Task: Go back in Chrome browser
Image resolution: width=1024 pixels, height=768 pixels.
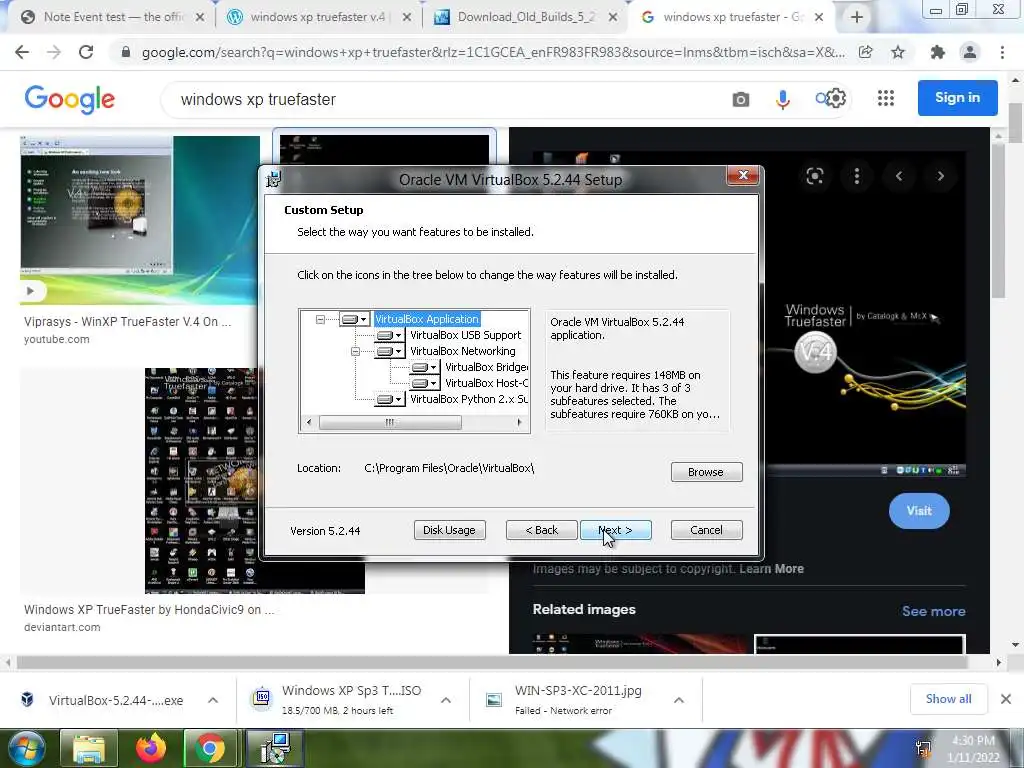Action: pyautogui.click(x=22, y=52)
